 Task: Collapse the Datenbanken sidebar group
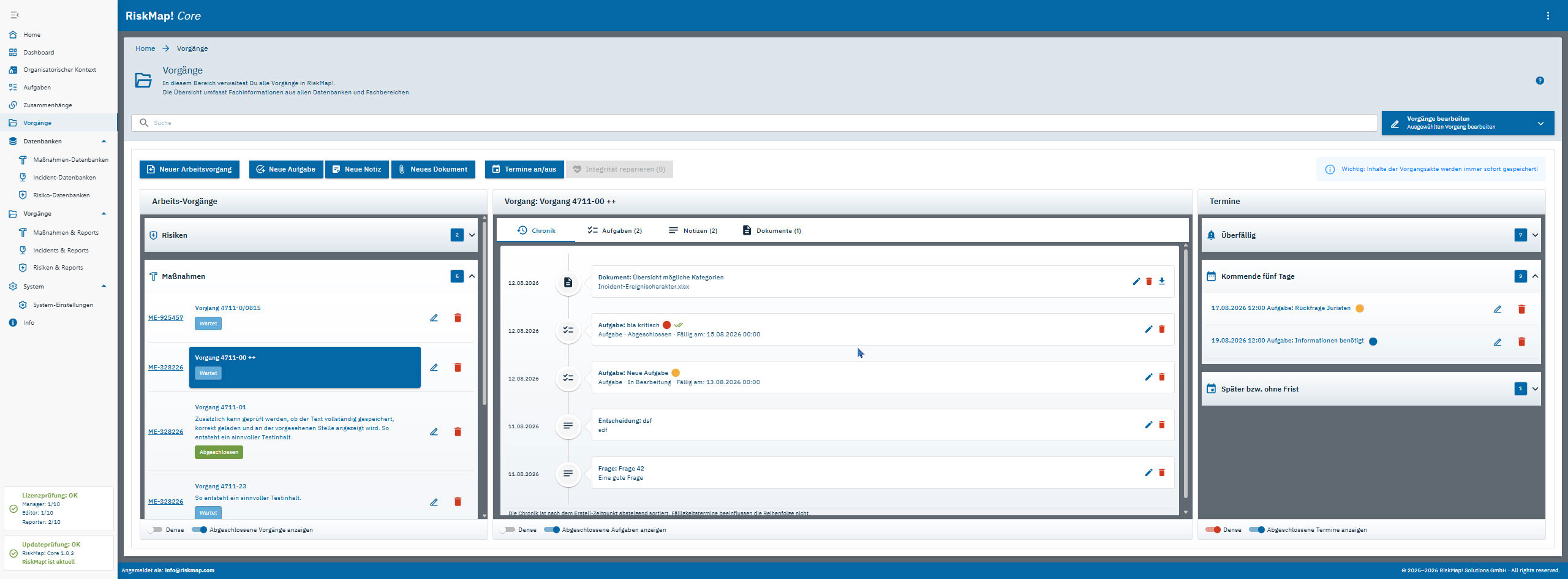pos(104,142)
